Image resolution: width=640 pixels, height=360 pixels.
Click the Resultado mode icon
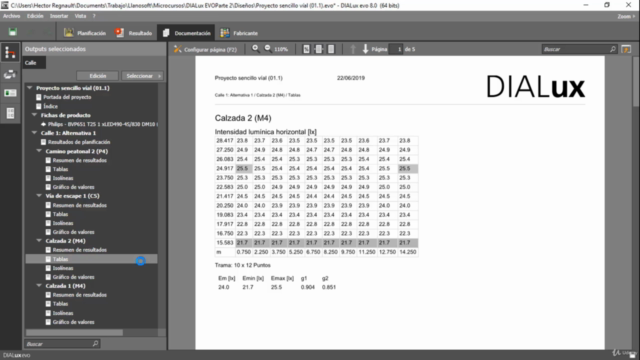pyautogui.click(x=119, y=33)
